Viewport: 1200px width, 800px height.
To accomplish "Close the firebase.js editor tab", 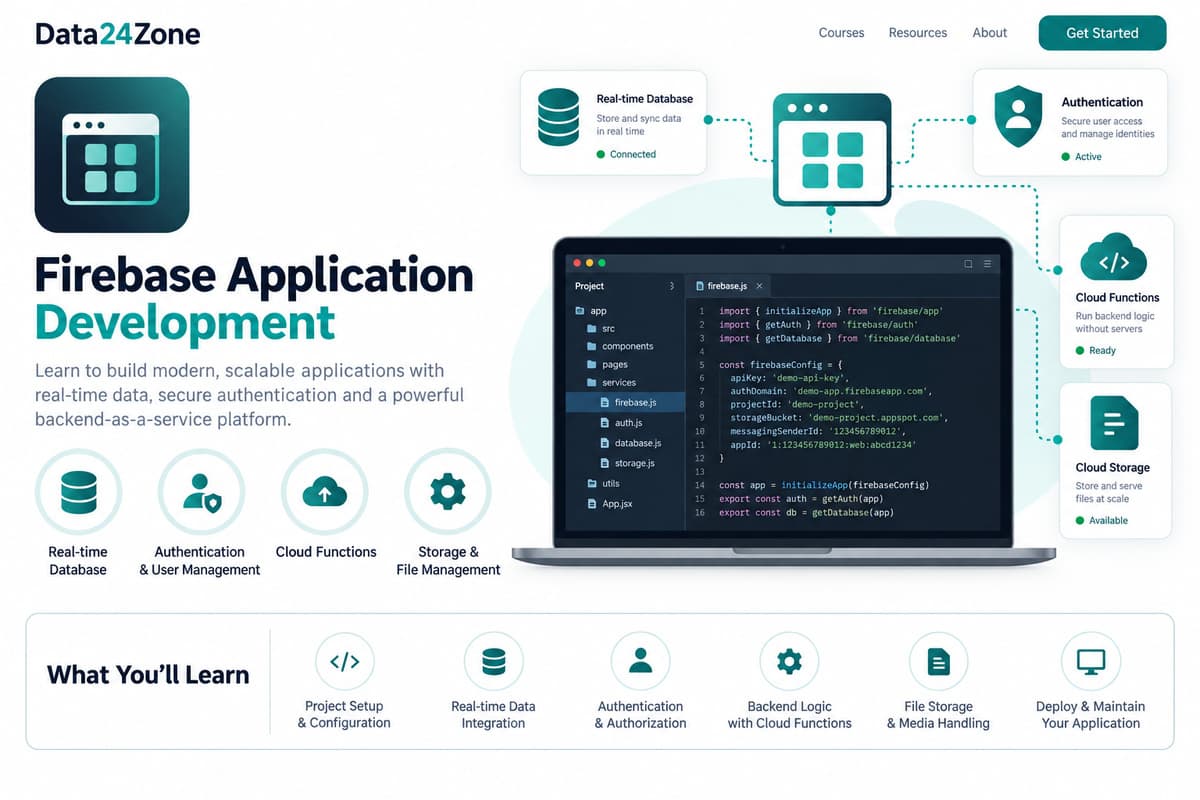I will pyautogui.click(x=759, y=286).
